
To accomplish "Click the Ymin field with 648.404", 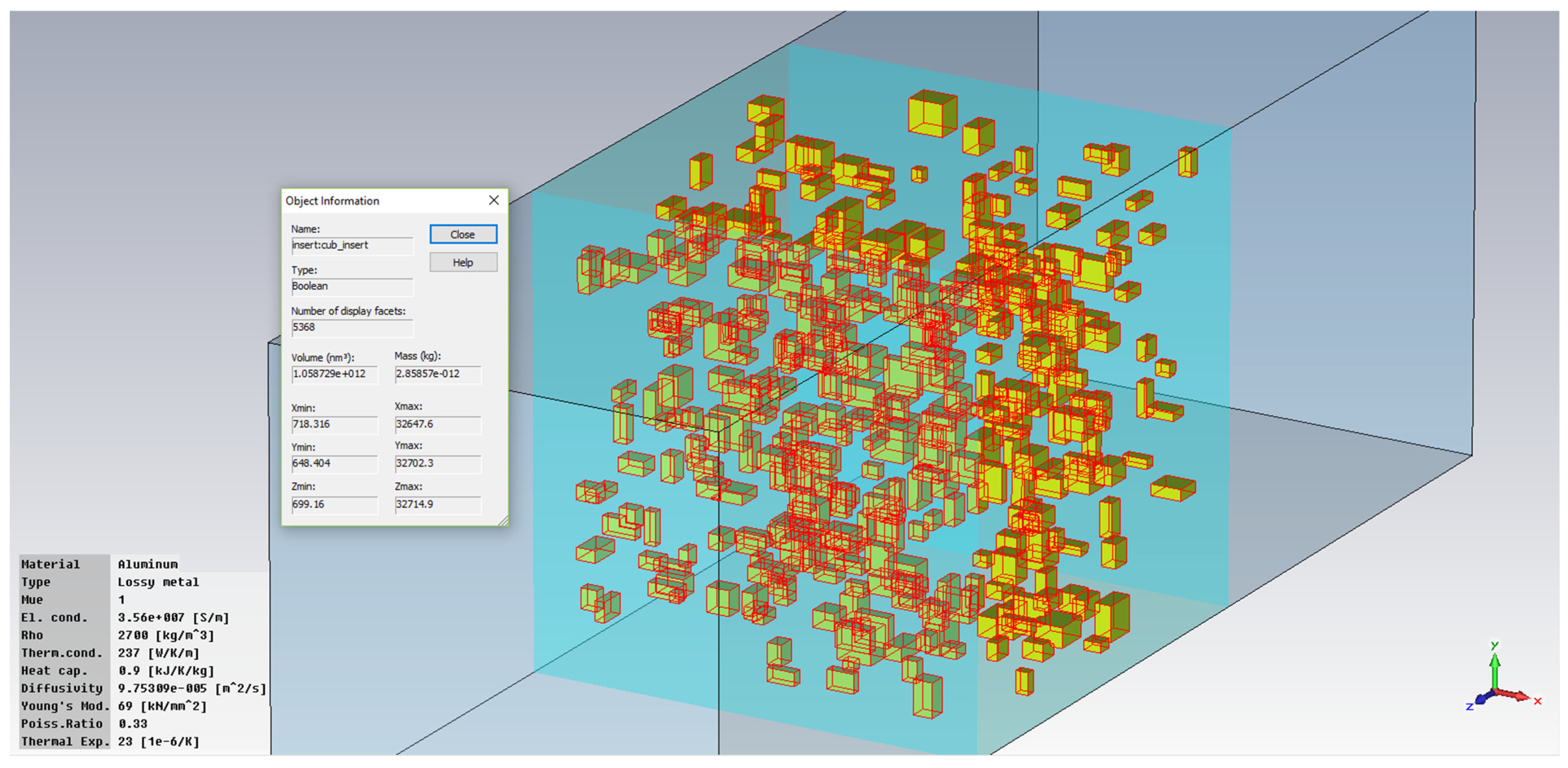I will click(334, 463).
